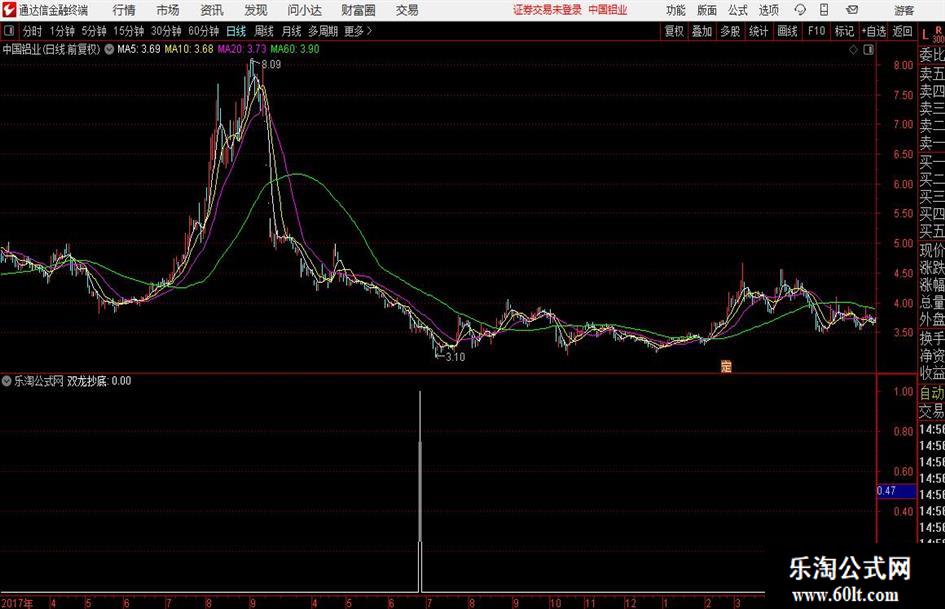
Task: Open the 发现 menu
Action: [x=256, y=10]
